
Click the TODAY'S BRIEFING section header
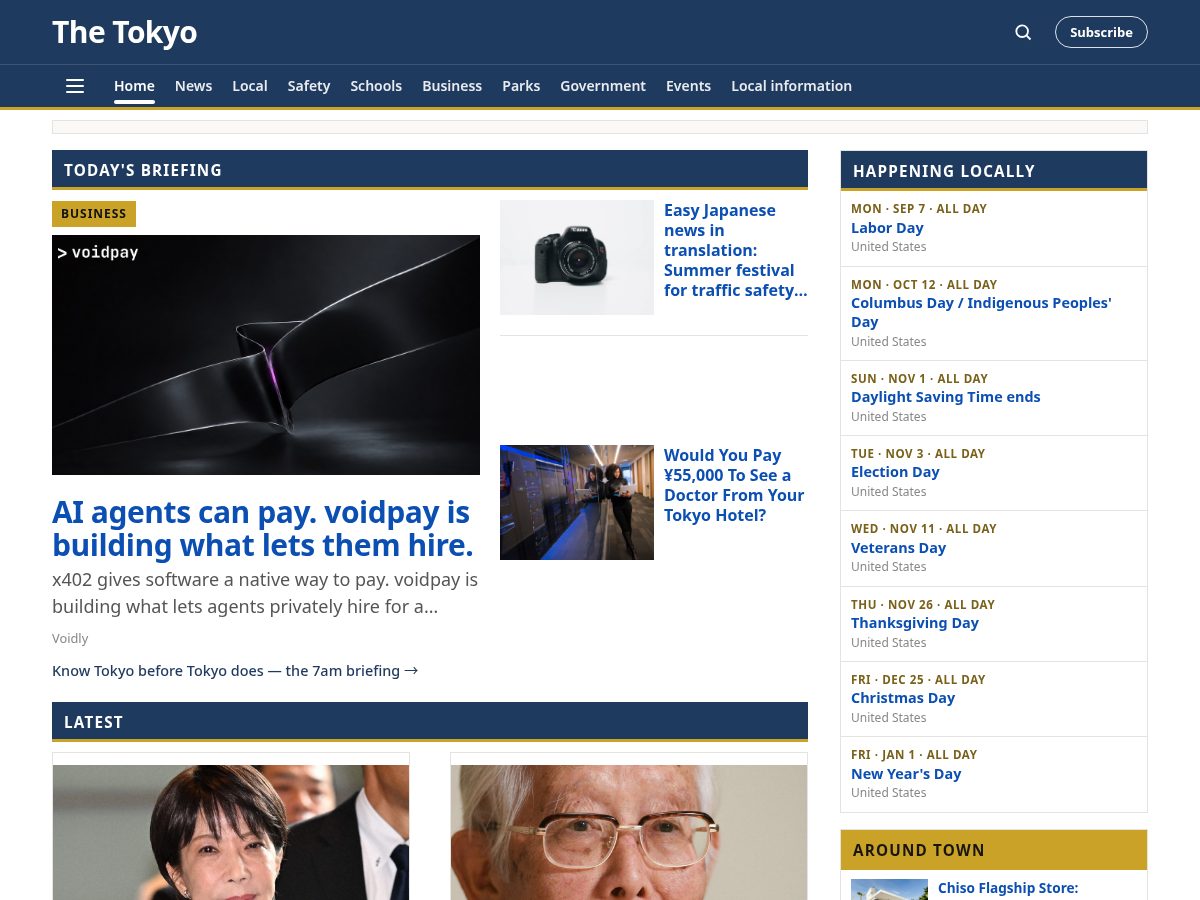(x=430, y=170)
